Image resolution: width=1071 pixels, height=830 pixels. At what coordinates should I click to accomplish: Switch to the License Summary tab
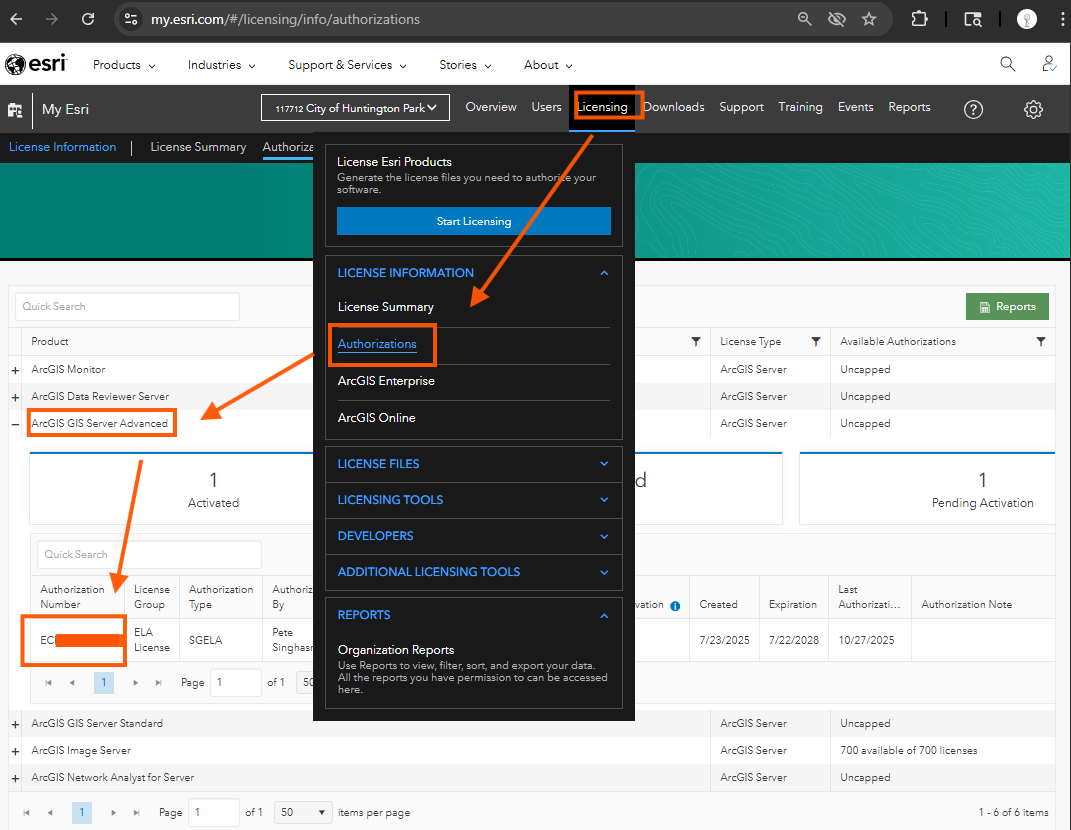[198, 147]
